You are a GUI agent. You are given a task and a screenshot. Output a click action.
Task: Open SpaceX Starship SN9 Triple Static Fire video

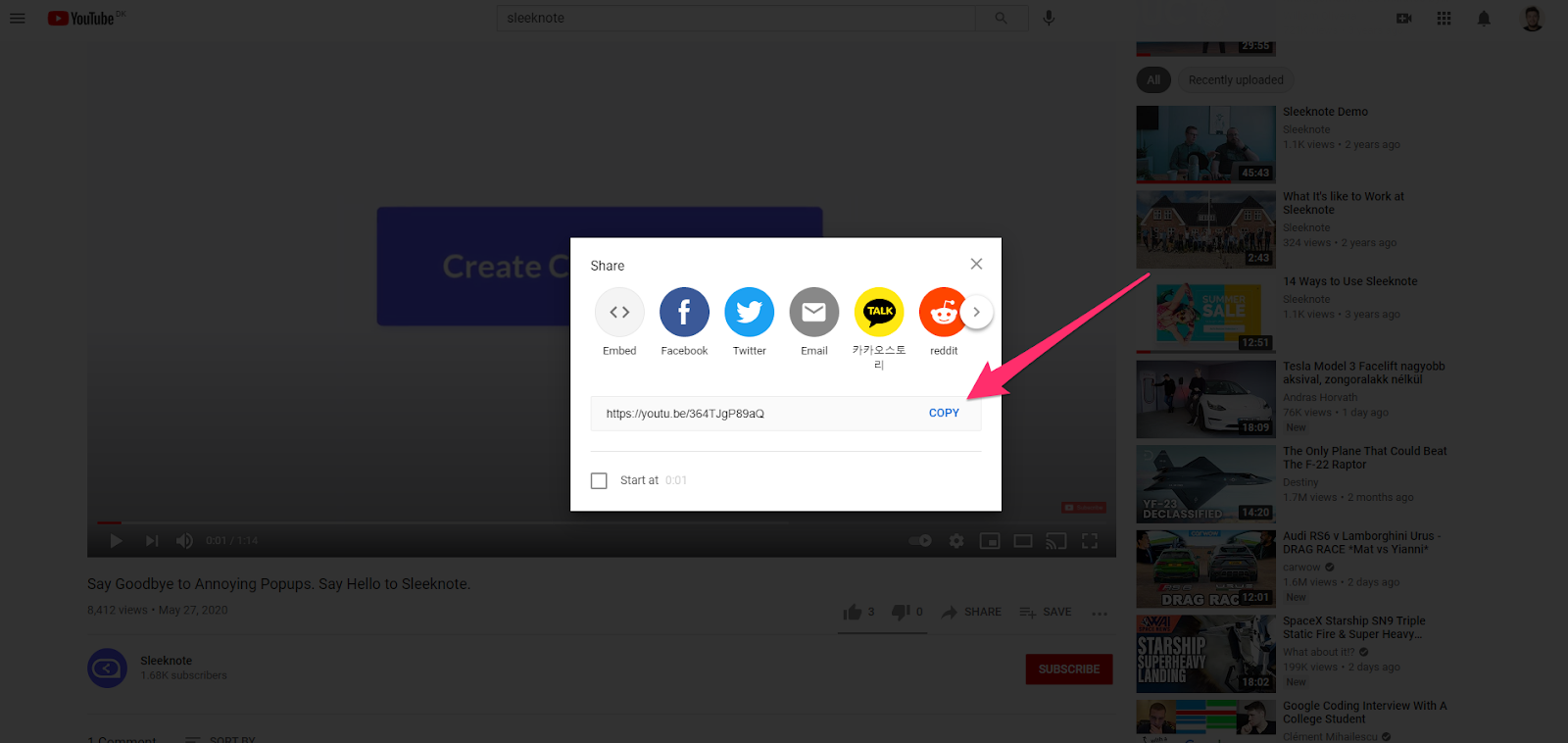pyautogui.click(x=1354, y=627)
